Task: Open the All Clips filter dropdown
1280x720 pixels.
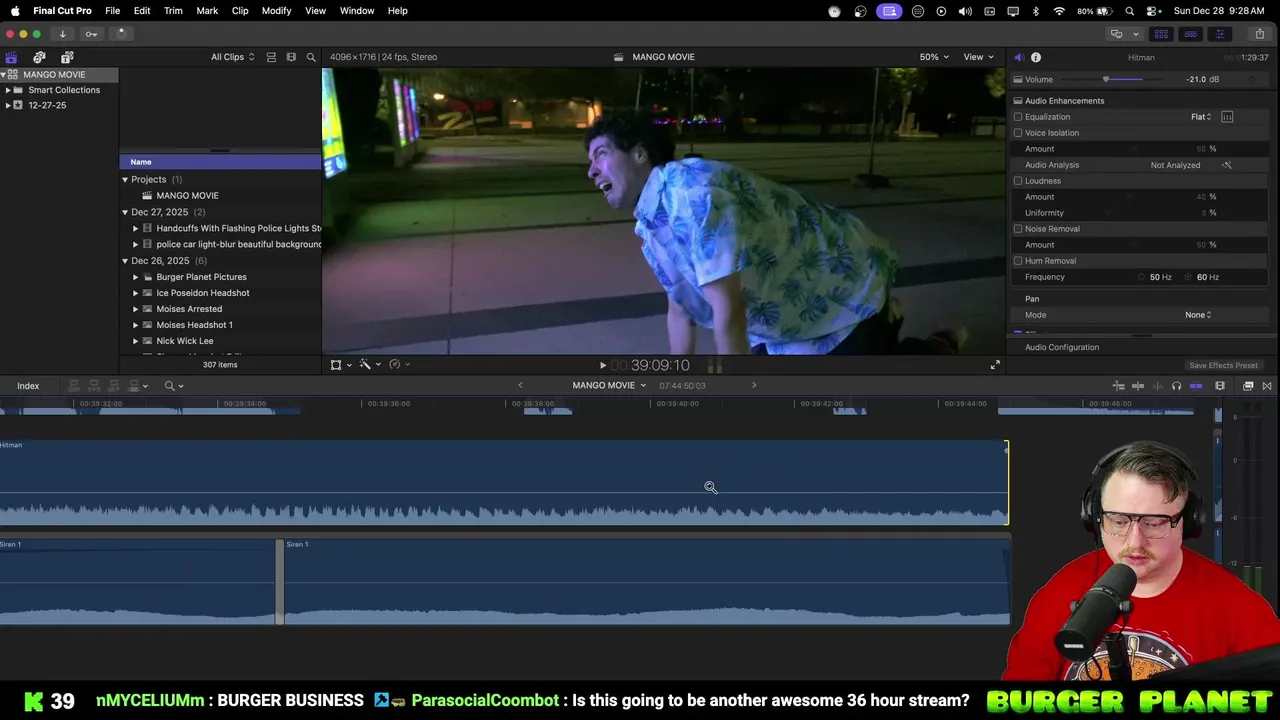Action: point(232,57)
